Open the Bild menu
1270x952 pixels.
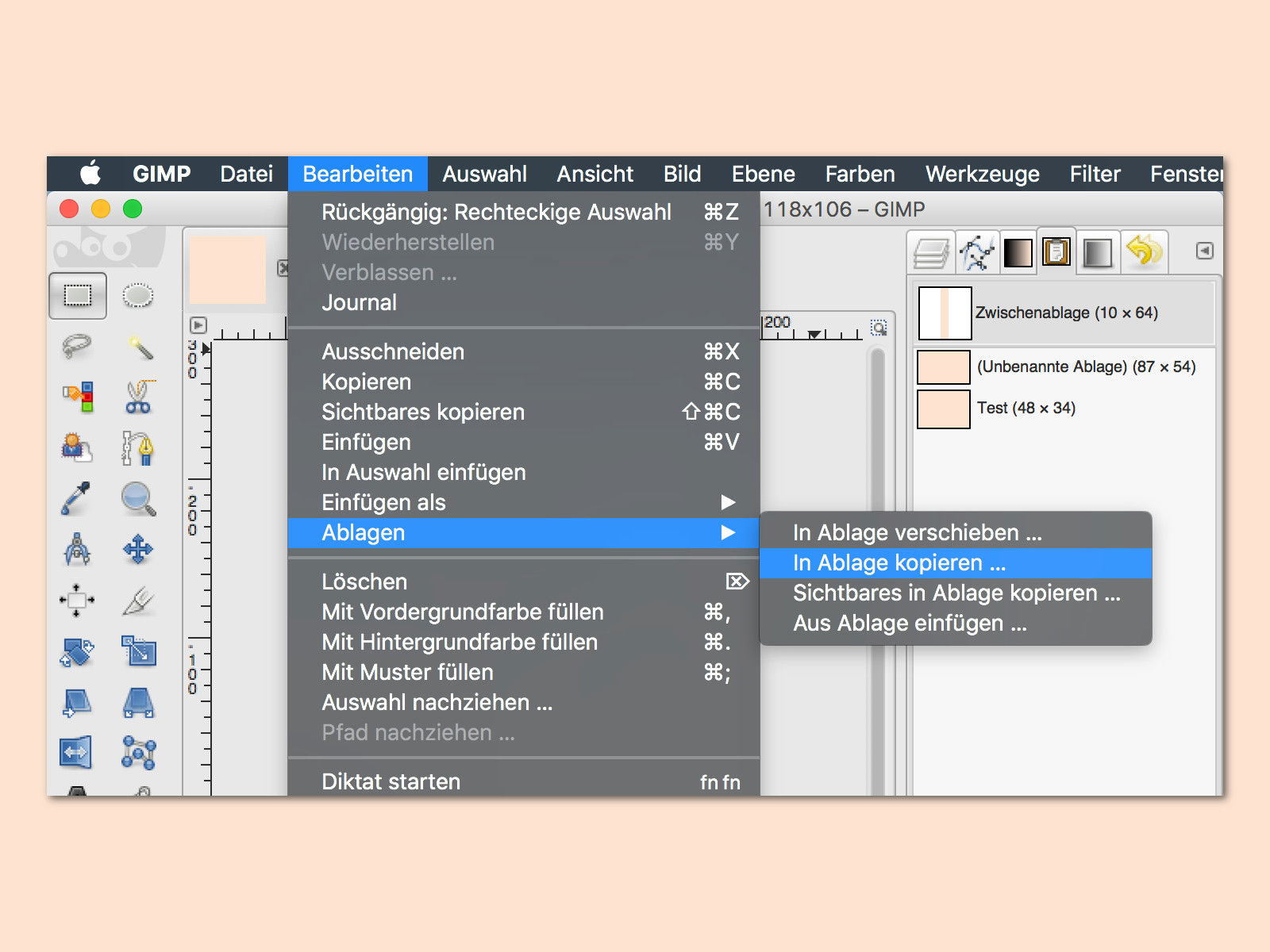click(682, 174)
